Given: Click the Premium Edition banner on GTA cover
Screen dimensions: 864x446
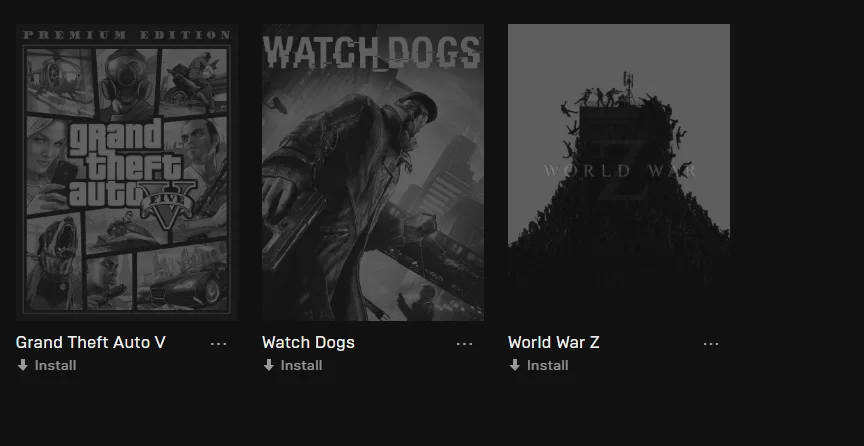Looking at the screenshot, I should pos(127,35).
